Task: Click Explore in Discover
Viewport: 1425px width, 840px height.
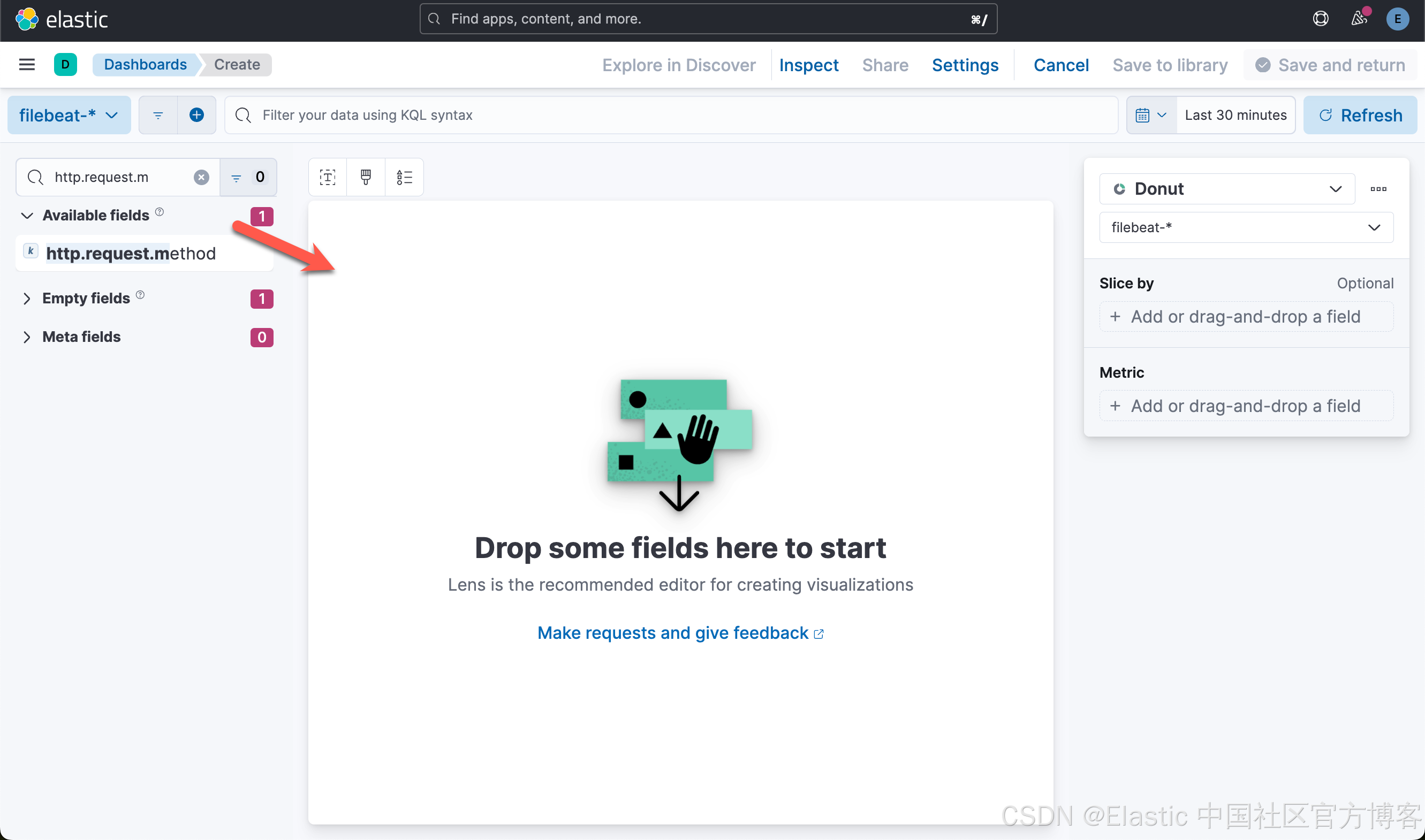Action: click(678, 65)
